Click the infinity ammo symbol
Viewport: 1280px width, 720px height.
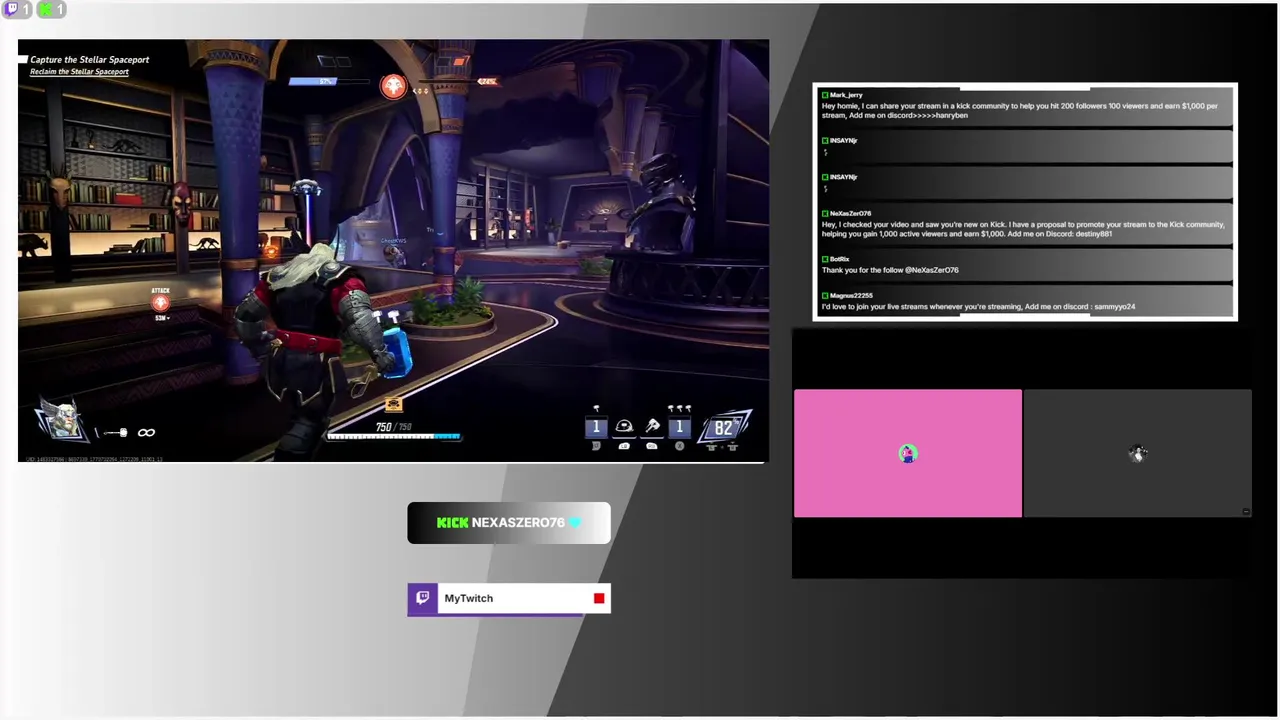[146, 433]
